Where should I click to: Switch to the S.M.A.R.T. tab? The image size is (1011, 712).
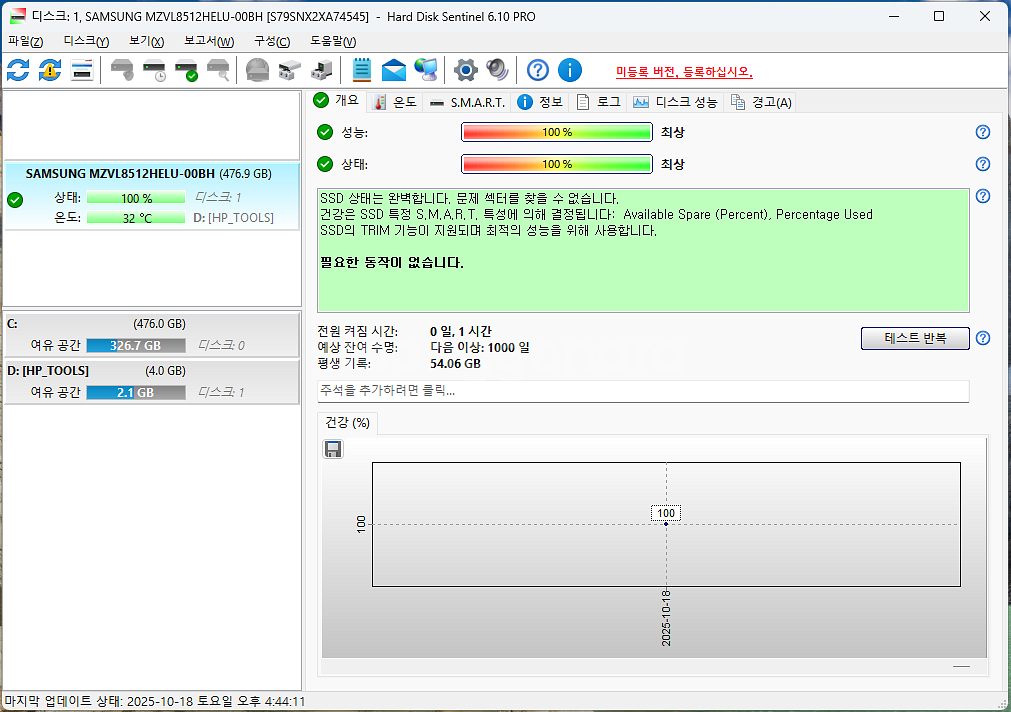(x=467, y=102)
